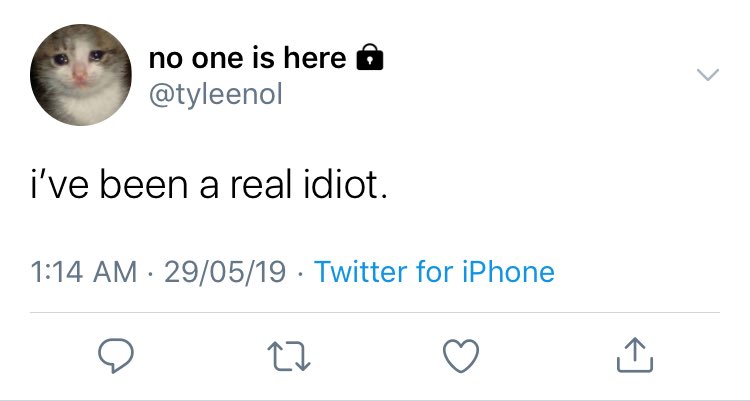750x401 pixels.
Task: Expand the tweet options chevron
Action: point(707,75)
